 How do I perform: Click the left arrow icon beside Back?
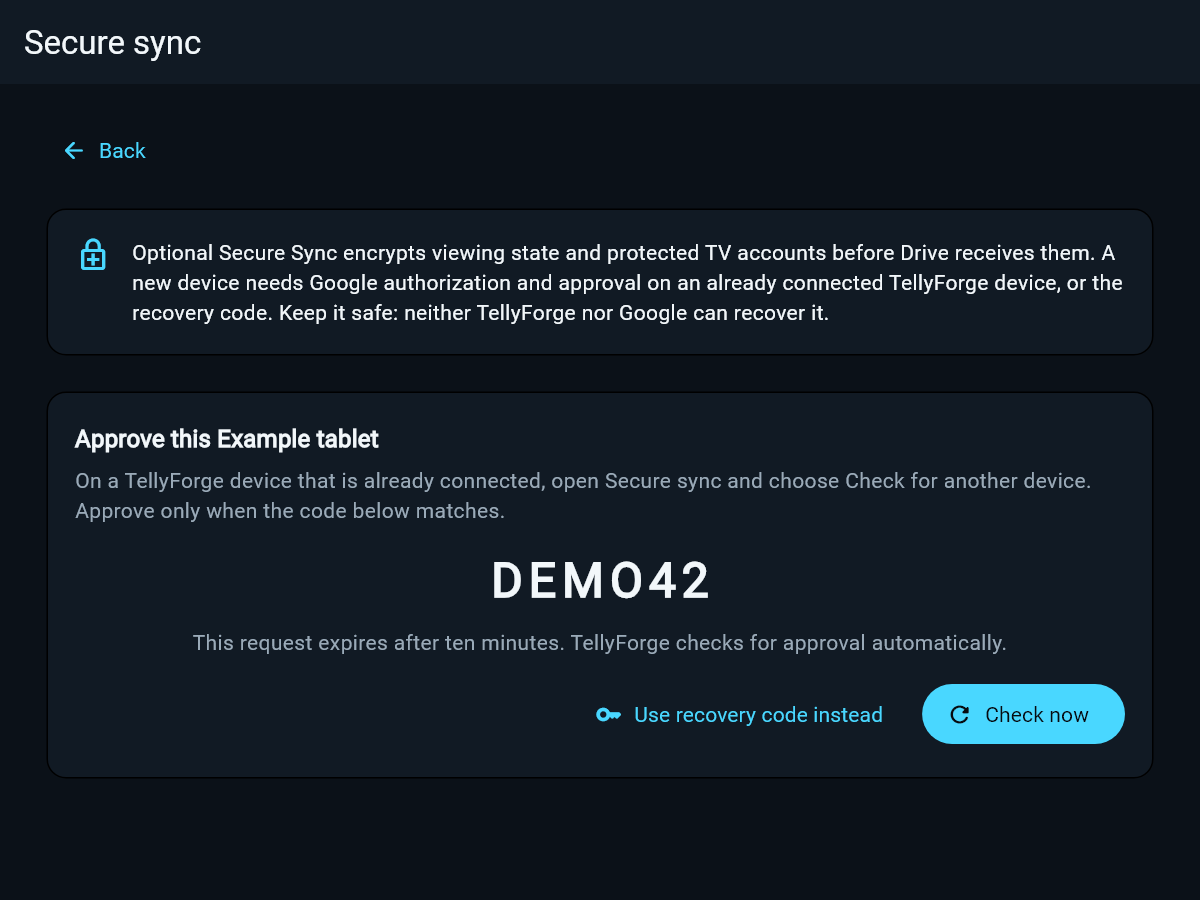74,151
